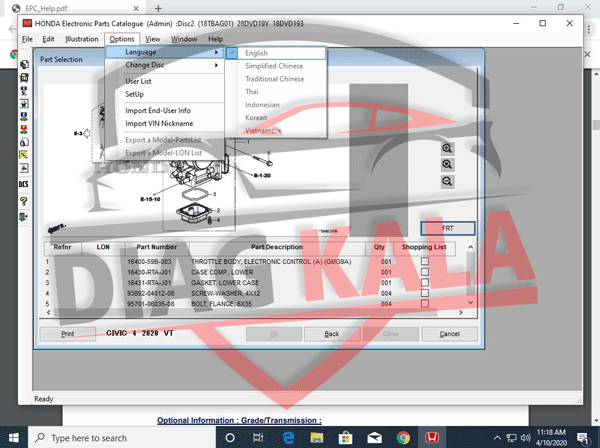Select part number 16400-59B-003

pyautogui.click(x=149, y=262)
